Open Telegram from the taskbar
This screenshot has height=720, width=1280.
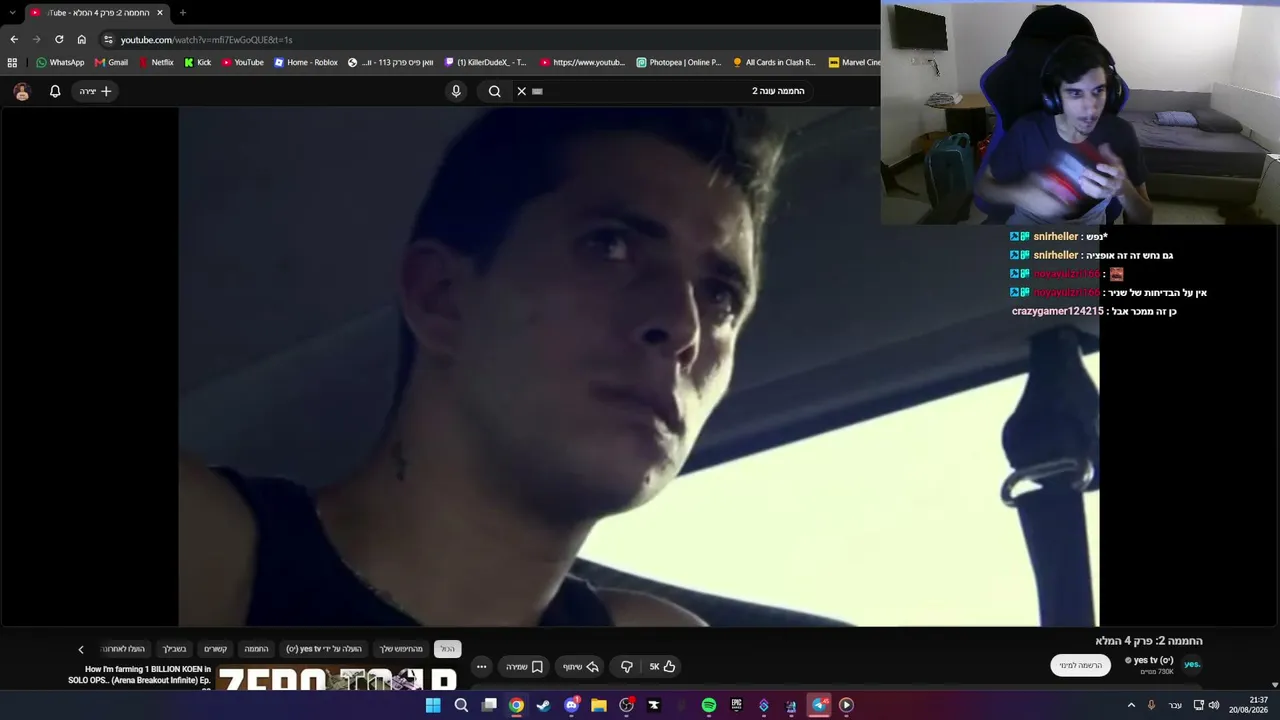pos(819,705)
